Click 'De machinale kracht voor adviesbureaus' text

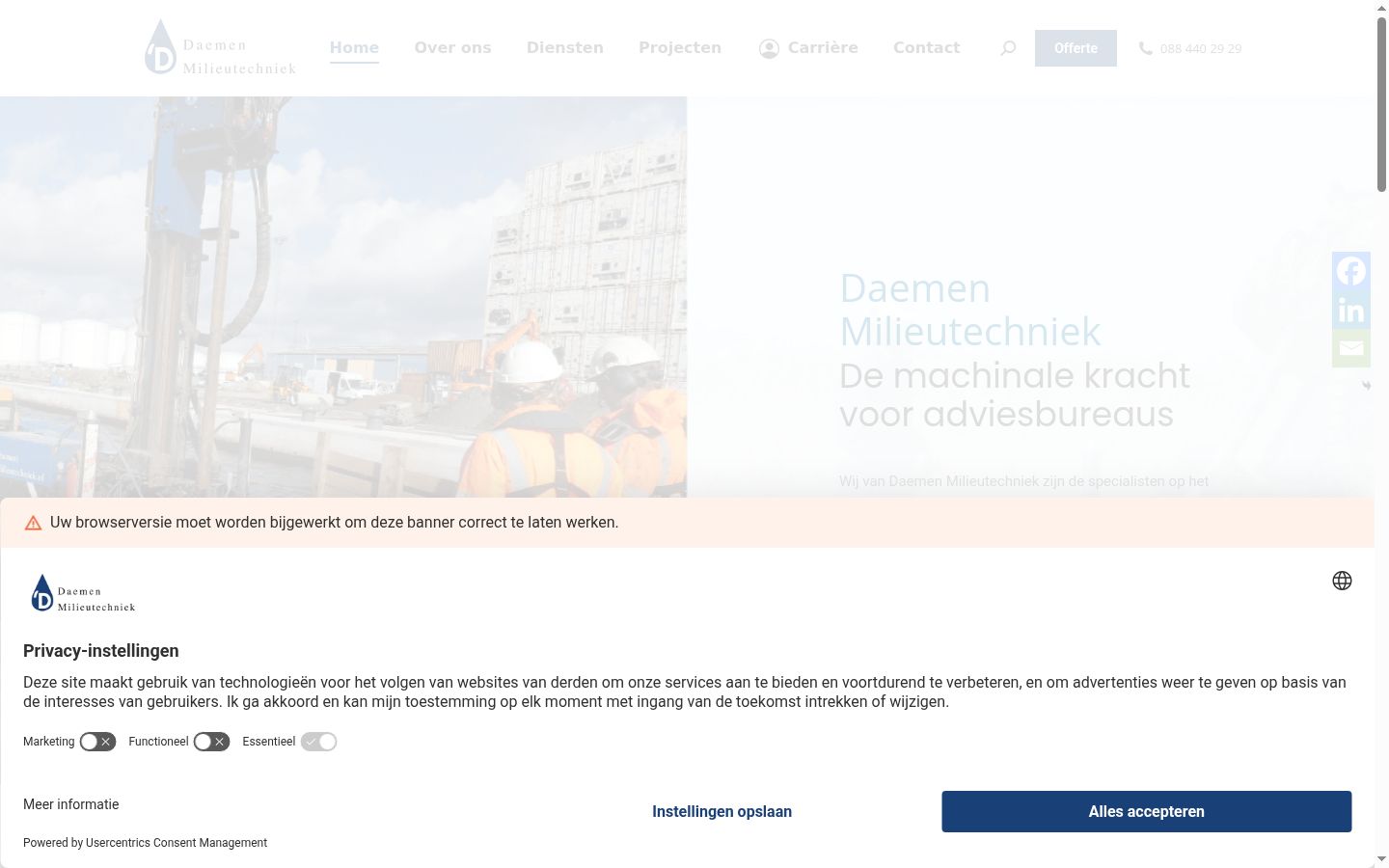tap(1015, 394)
